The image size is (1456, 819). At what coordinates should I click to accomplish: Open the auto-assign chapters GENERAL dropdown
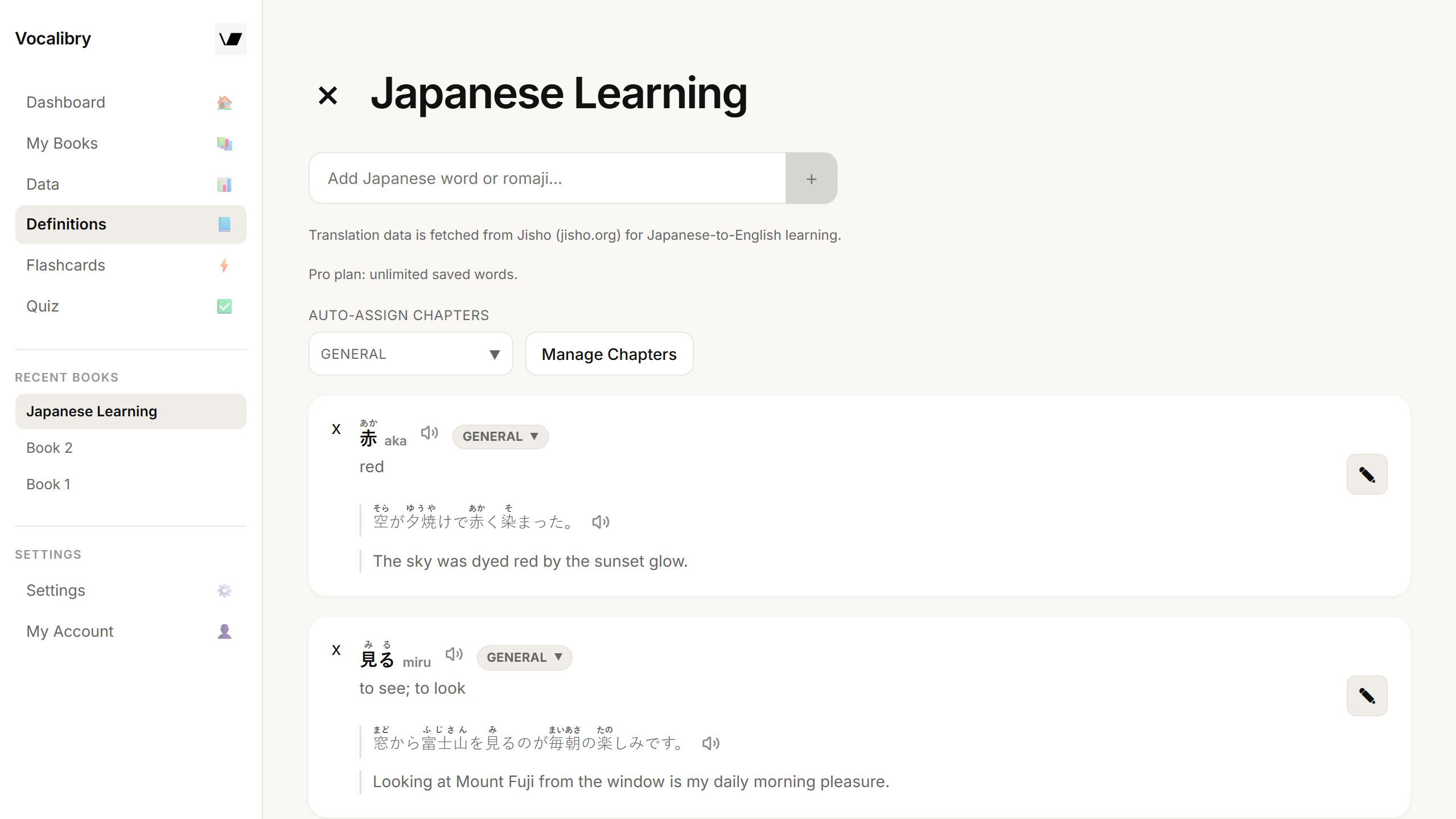pos(410,354)
